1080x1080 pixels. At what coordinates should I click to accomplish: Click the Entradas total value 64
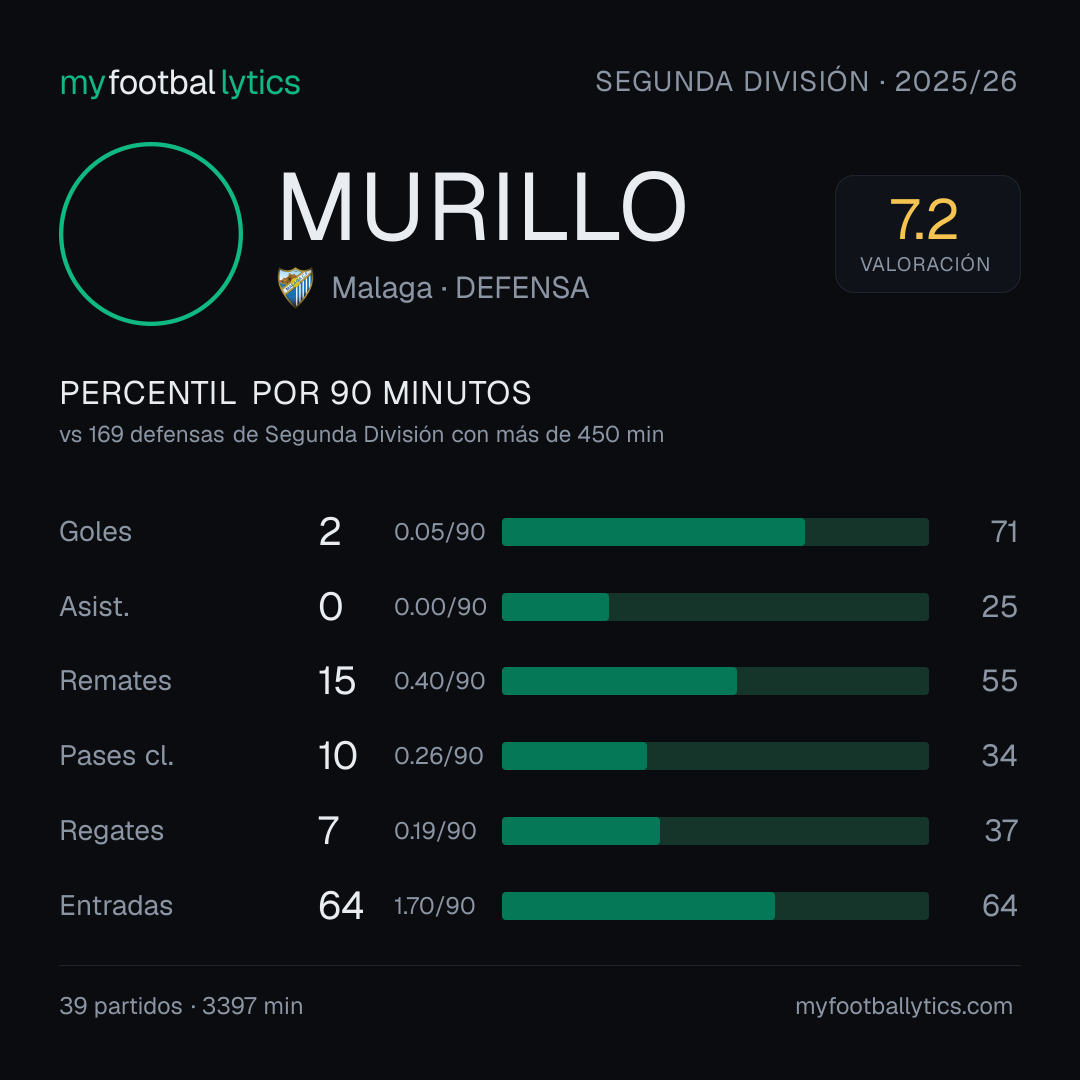pos(340,906)
